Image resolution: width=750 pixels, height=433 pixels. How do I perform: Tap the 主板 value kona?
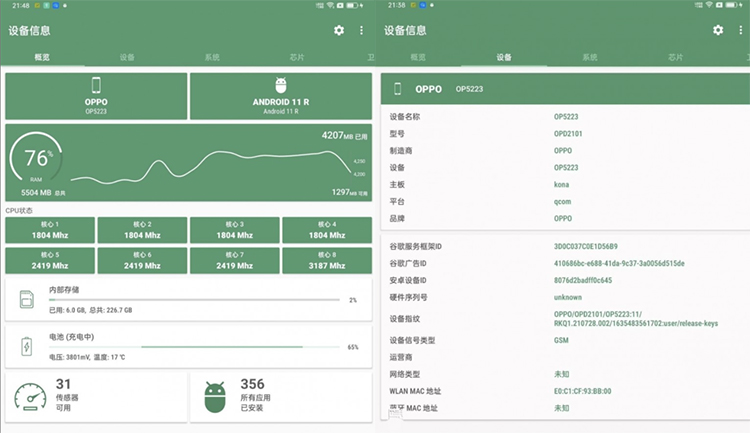[562, 184]
